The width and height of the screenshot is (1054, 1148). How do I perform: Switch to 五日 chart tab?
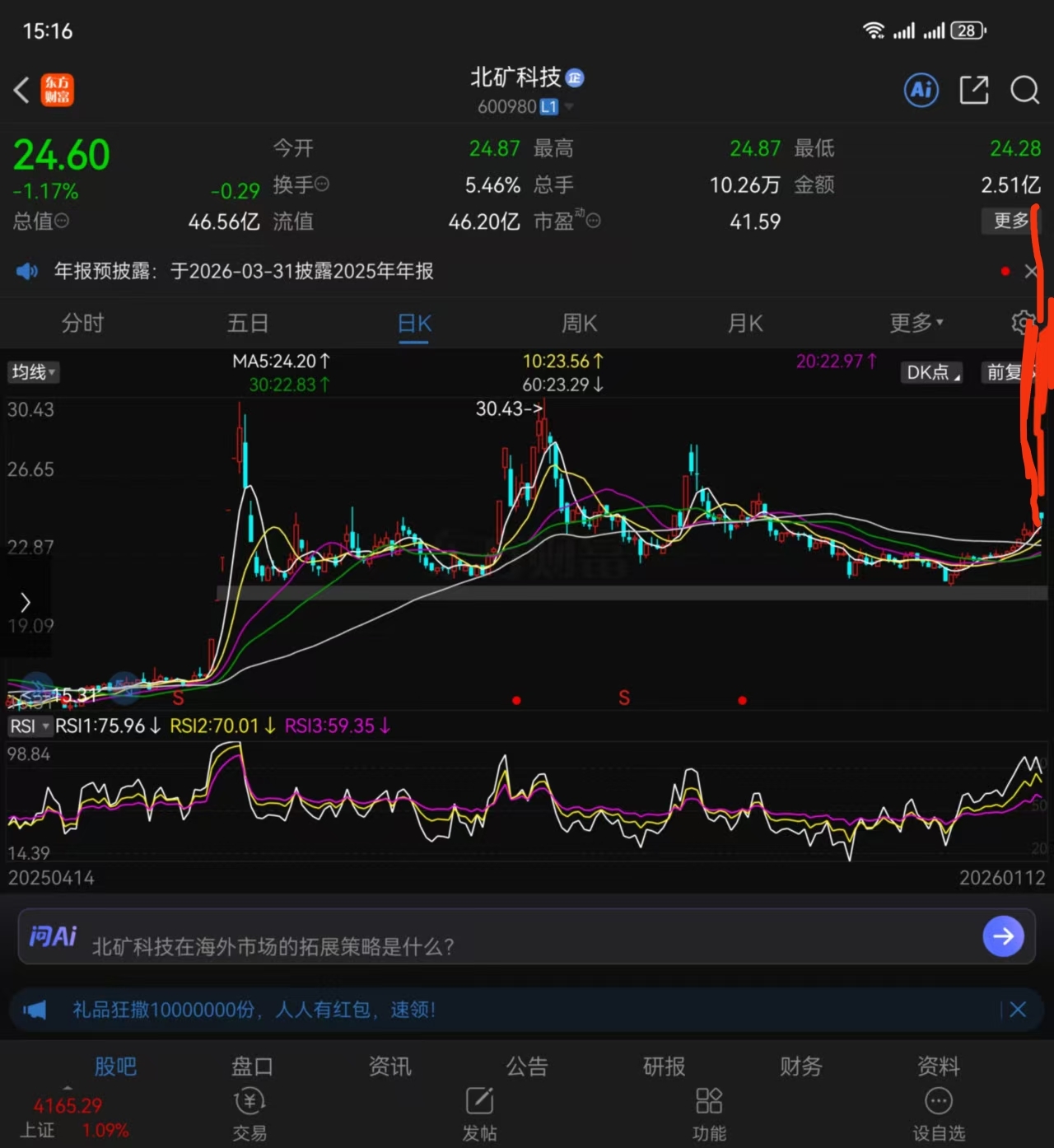pos(248,323)
